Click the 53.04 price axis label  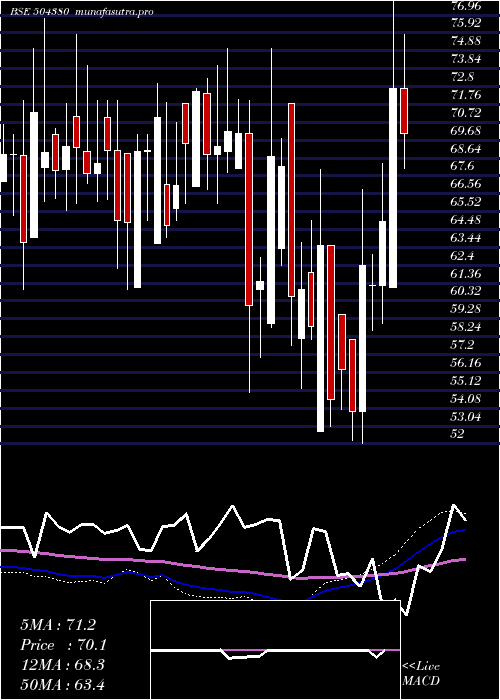coord(466,417)
